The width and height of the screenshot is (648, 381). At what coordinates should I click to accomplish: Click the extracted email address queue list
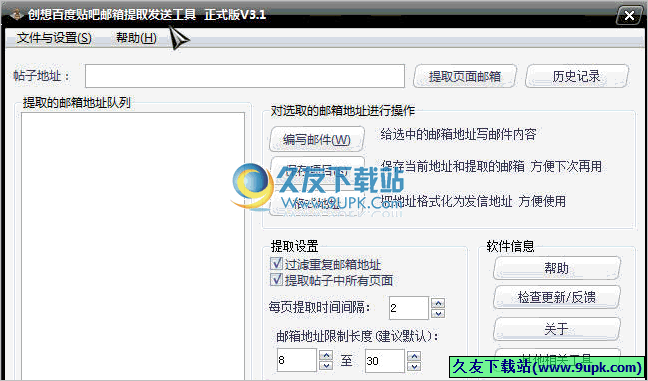point(133,246)
